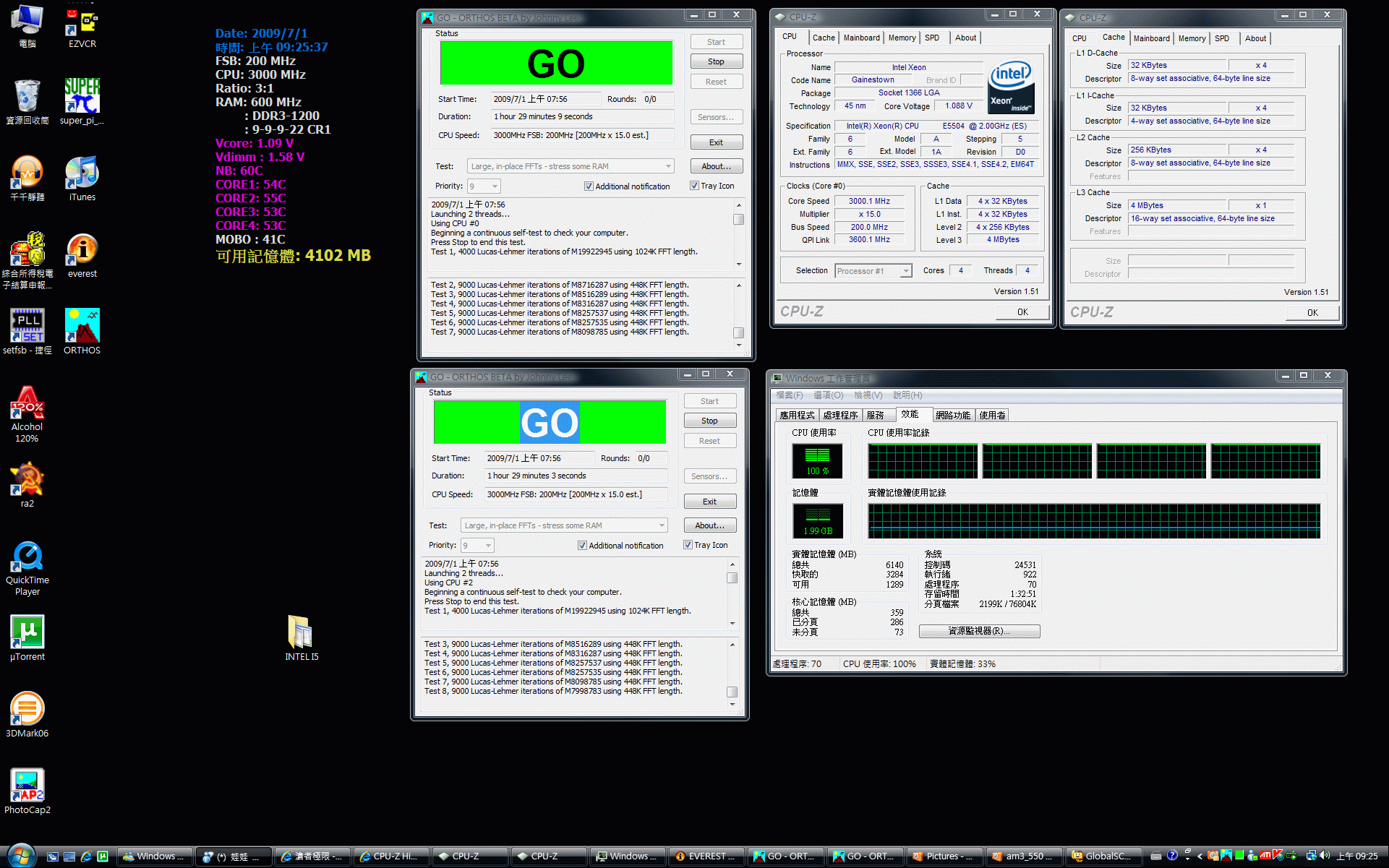The height and width of the screenshot is (868, 1389).
Task: Open the everest desktop shortcut
Action: 82,254
